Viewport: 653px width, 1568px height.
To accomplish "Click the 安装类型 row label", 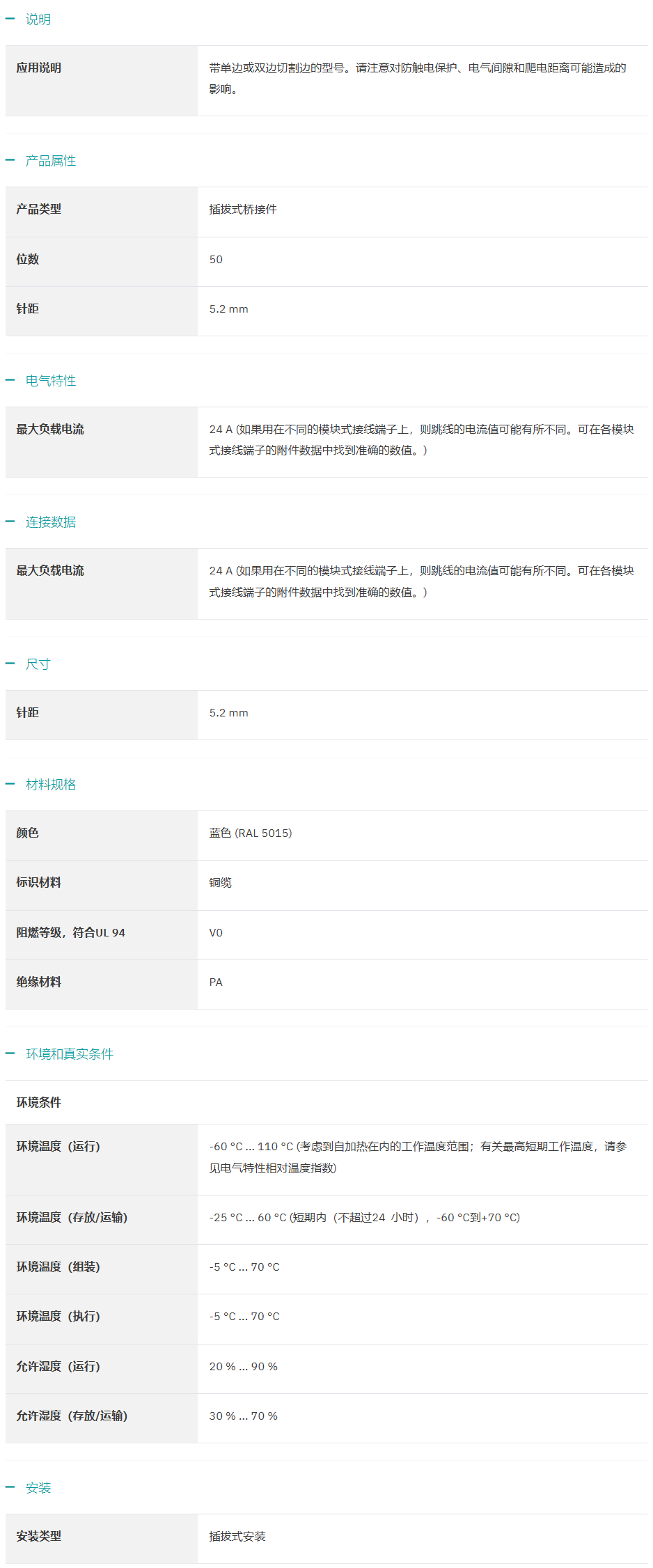I will 39,1537.
